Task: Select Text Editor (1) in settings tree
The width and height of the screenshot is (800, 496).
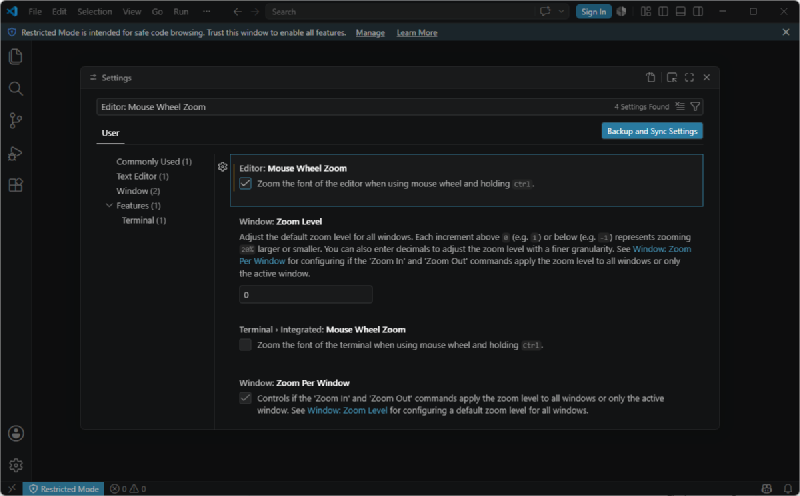Action: coord(142,176)
